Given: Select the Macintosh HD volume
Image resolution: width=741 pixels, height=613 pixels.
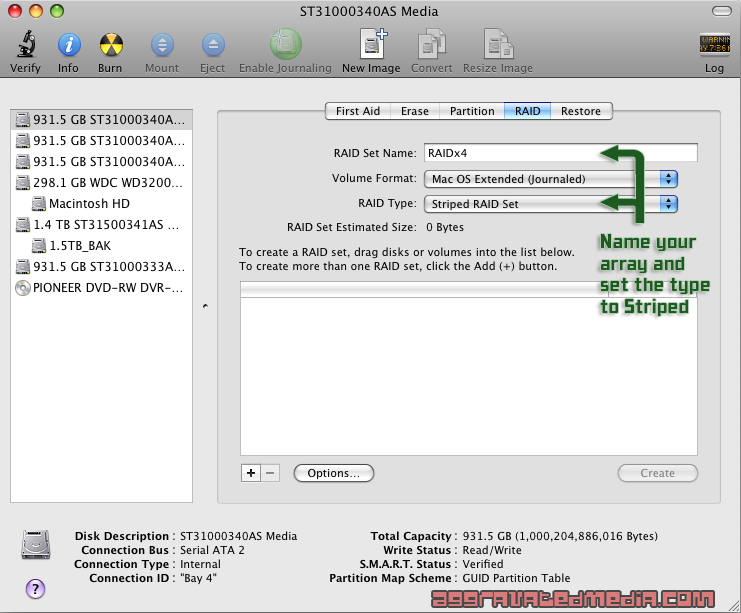Looking at the screenshot, I should click(x=101, y=204).
